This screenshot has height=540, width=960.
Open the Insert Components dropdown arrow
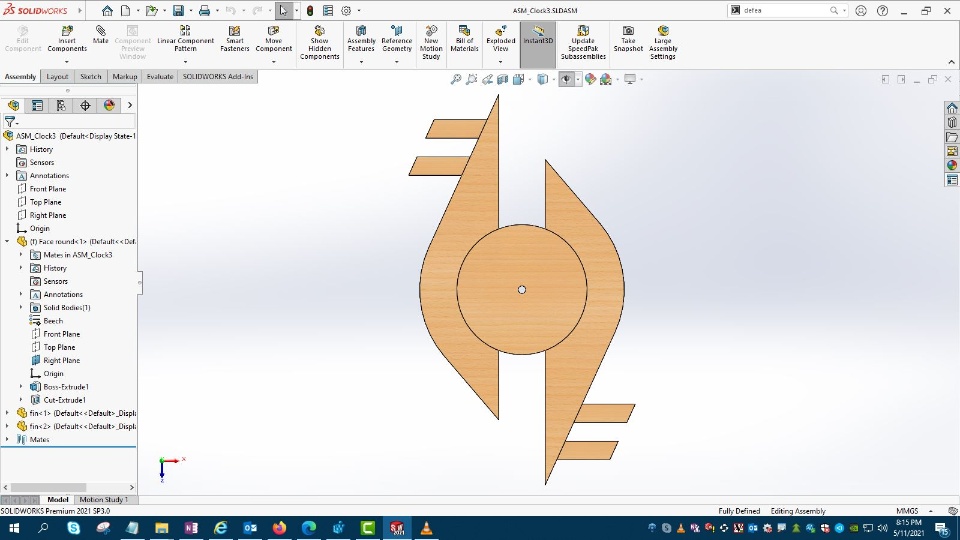click(67, 62)
